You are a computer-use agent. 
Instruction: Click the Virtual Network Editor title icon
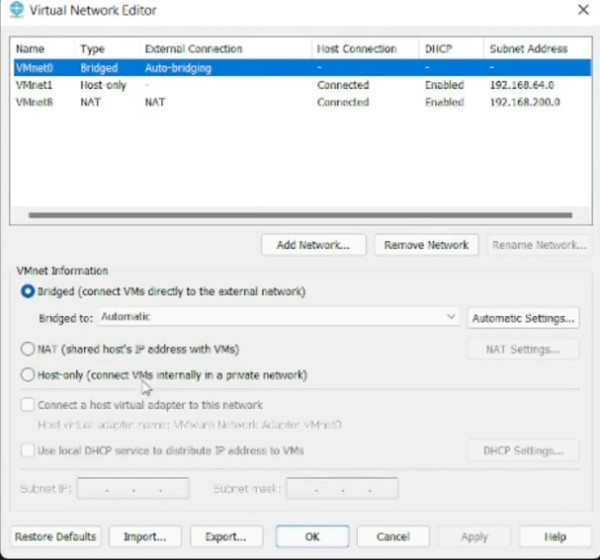point(16,11)
